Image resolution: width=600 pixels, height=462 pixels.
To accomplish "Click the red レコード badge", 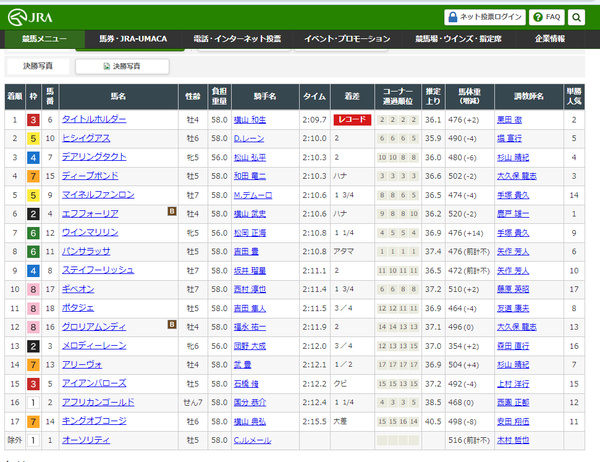I will 352,119.
